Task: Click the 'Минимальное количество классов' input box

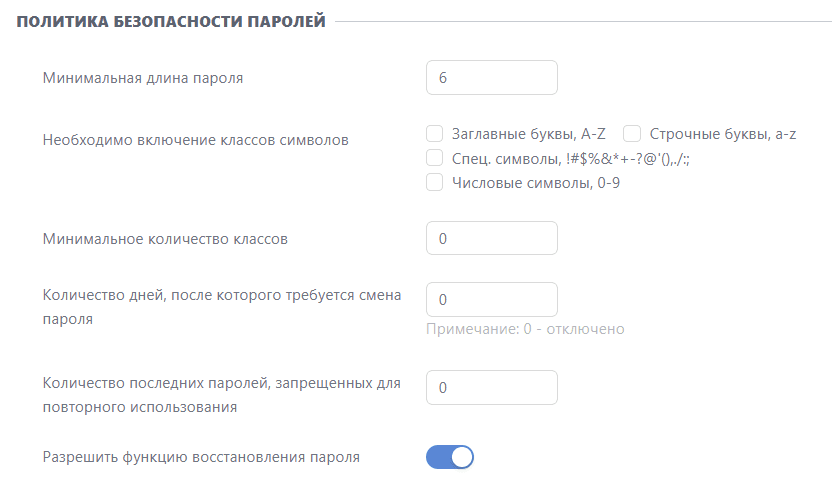Action: pyautogui.click(x=491, y=238)
